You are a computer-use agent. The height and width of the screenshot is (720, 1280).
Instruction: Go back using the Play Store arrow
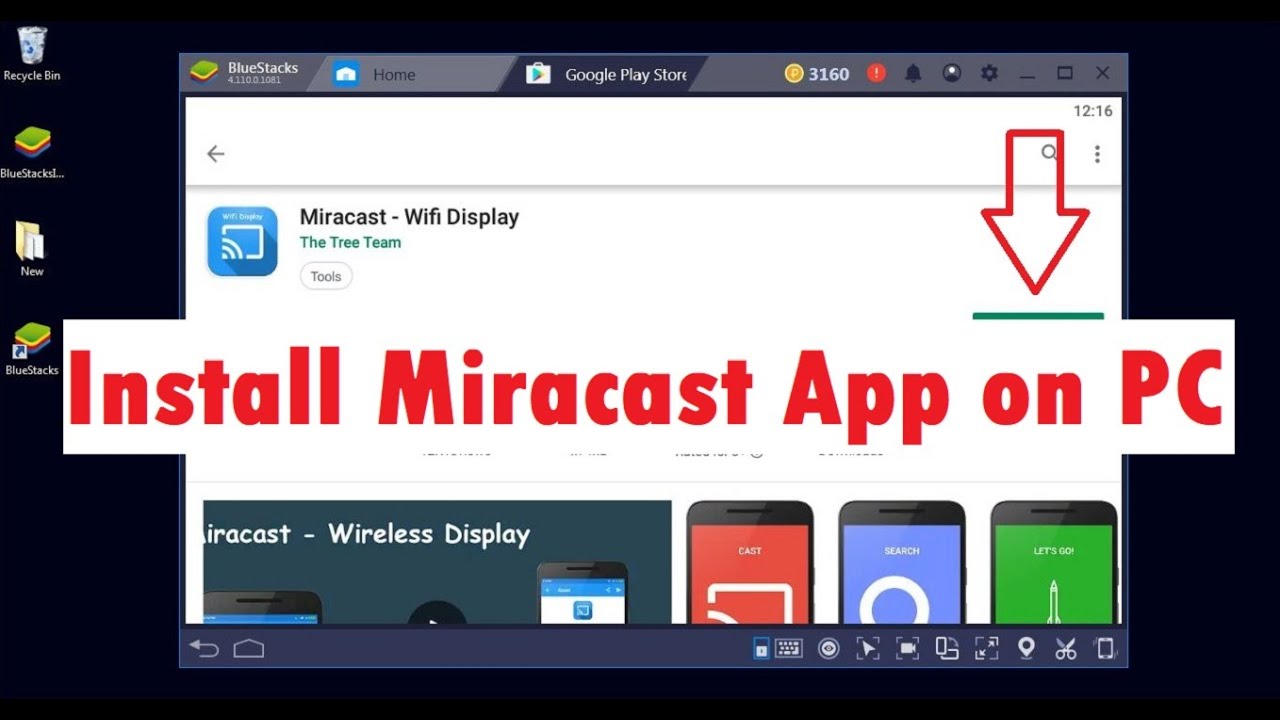pos(215,154)
